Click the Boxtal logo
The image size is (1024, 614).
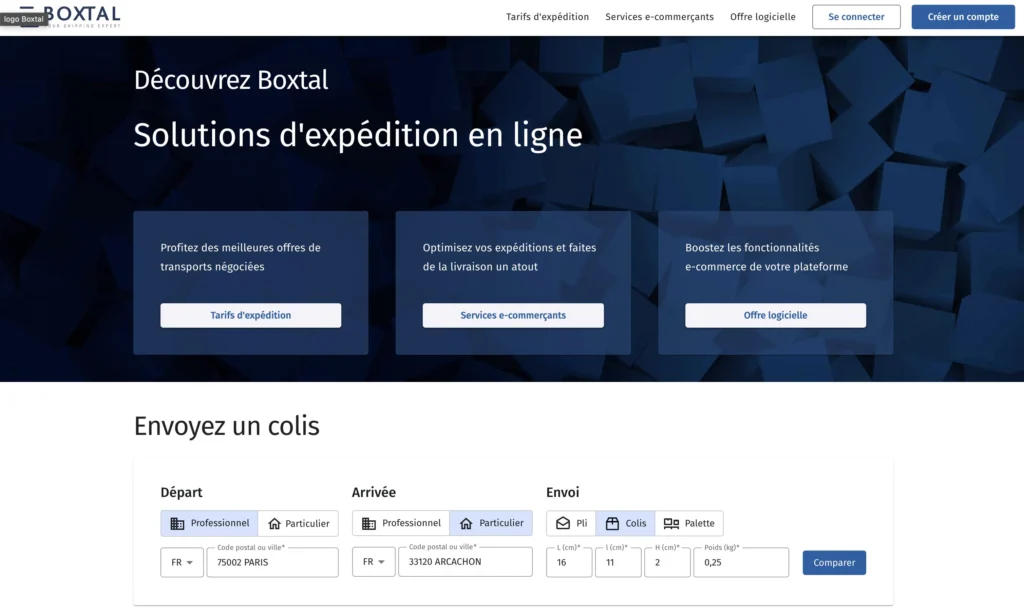click(70, 16)
